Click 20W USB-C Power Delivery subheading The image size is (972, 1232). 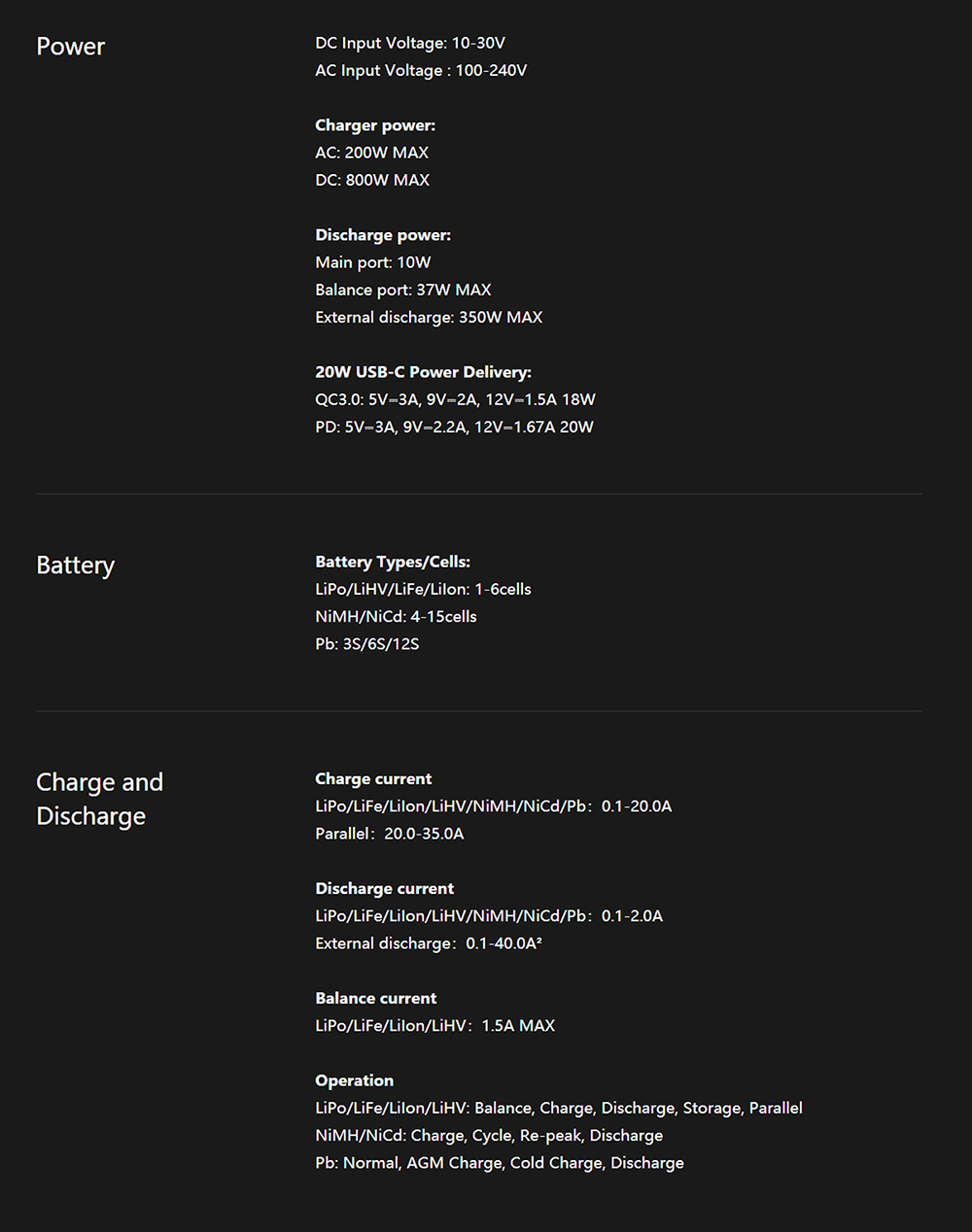coord(423,372)
